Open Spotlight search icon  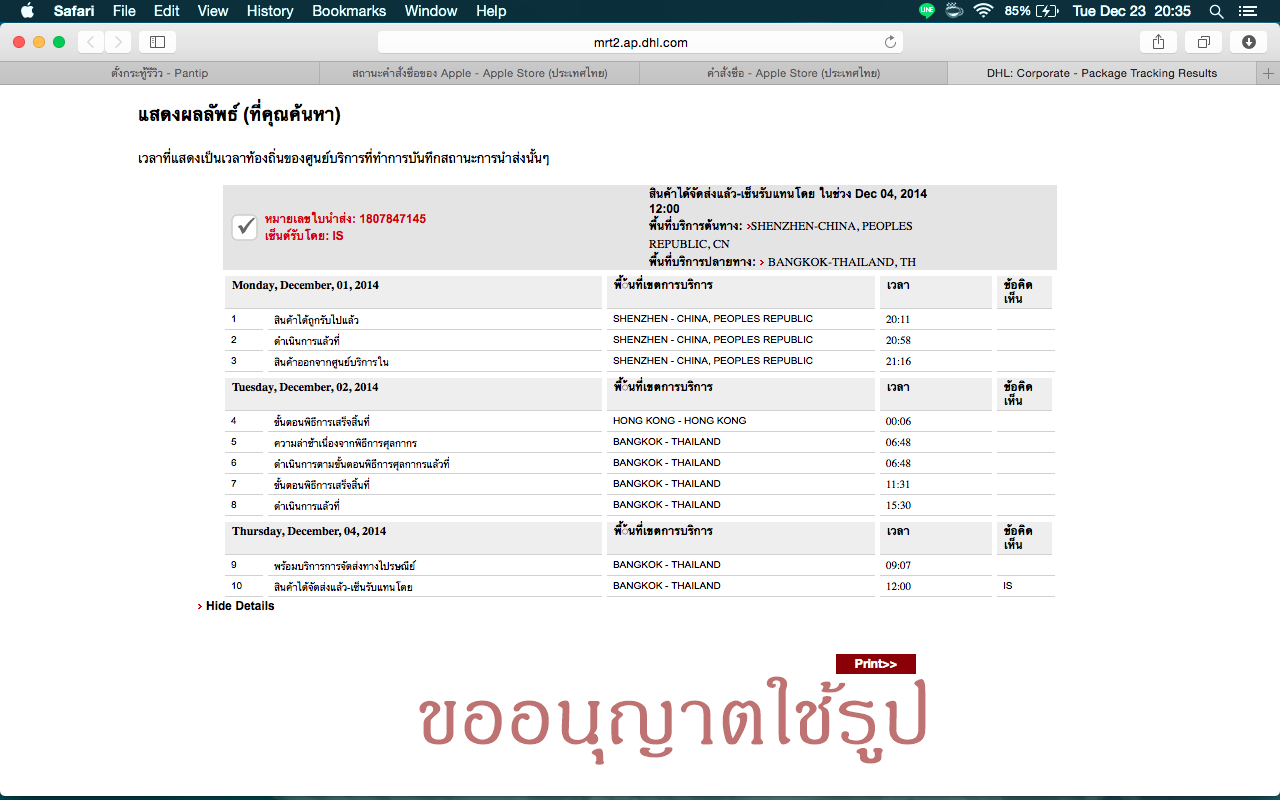[x=1216, y=11]
